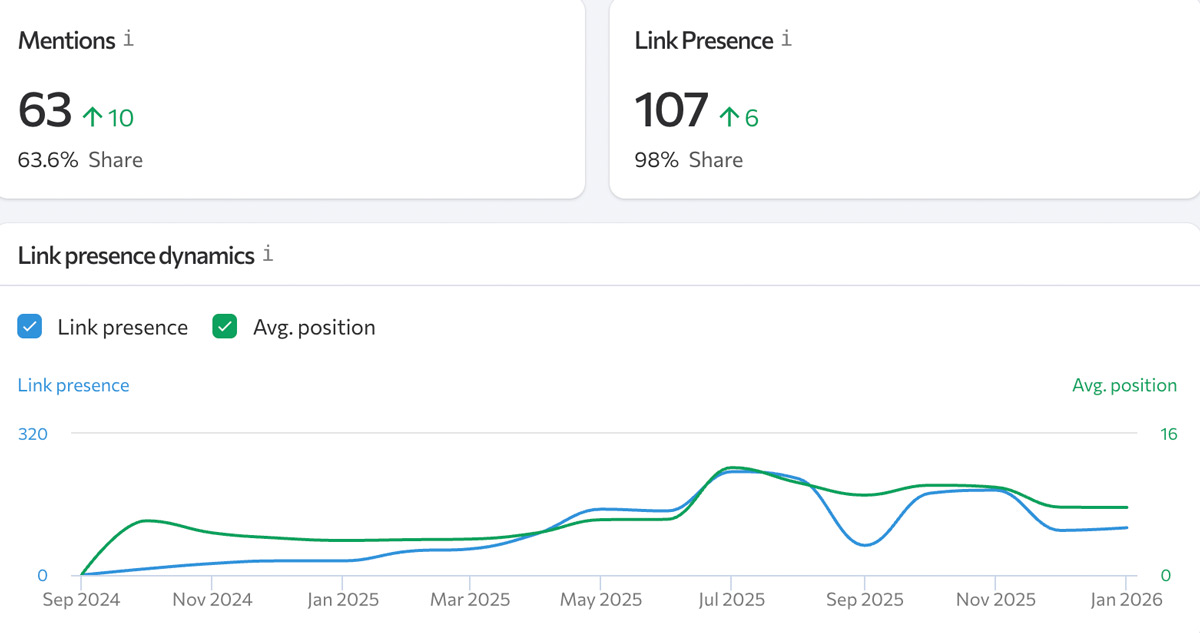Click the Mentions change value 10
The image size is (1200, 633).
pyautogui.click(x=121, y=118)
